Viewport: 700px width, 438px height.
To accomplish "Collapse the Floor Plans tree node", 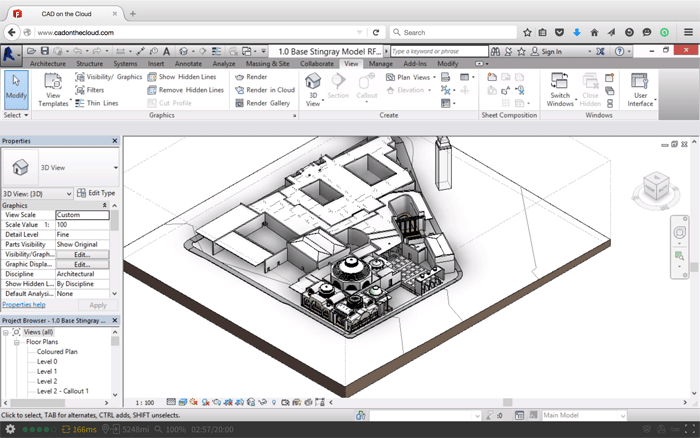I will (17, 342).
